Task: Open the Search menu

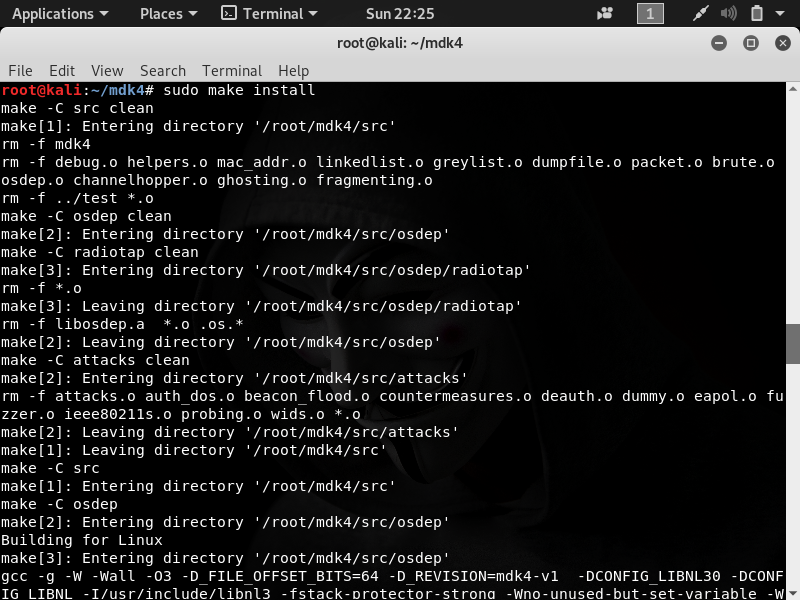Action: point(163,70)
